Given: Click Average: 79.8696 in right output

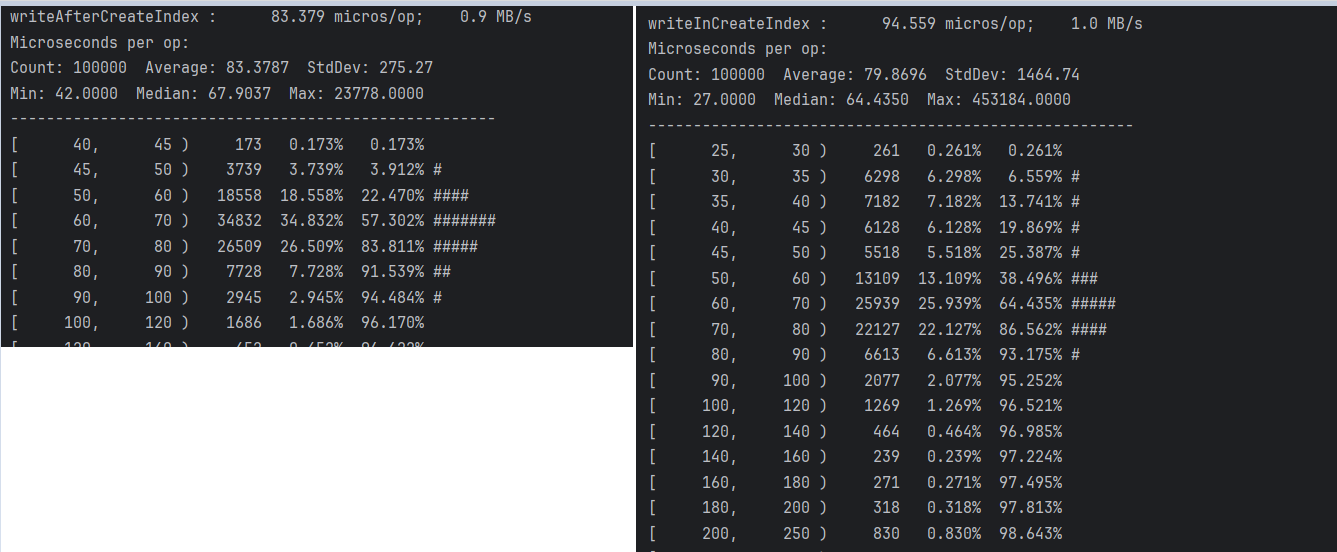Looking at the screenshot, I should (x=855, y=75).
